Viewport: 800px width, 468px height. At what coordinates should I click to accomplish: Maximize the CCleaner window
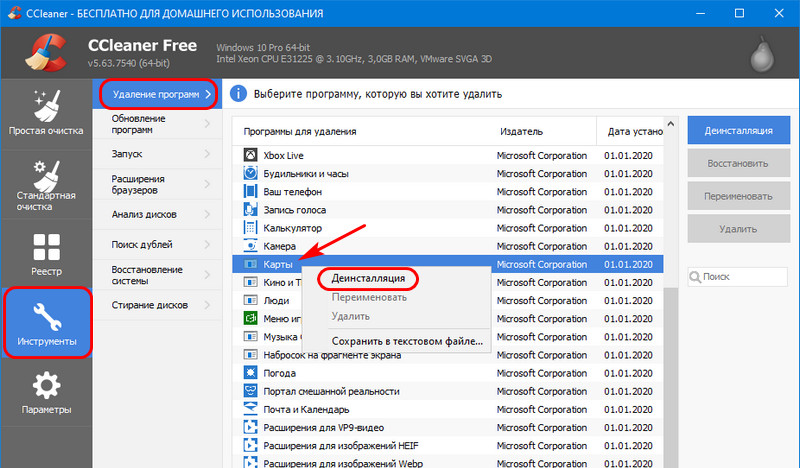739,13
